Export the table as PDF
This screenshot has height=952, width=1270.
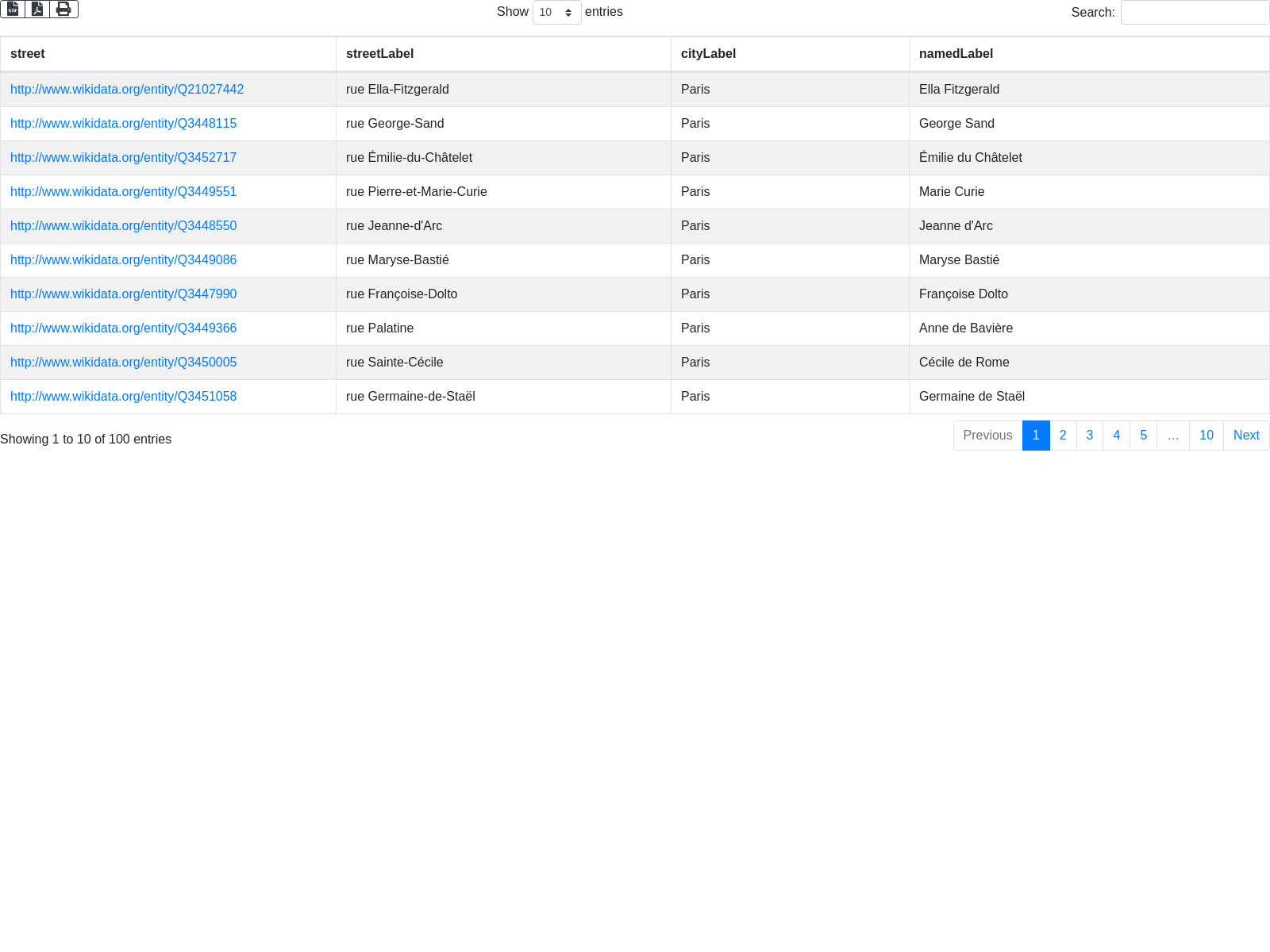(x=37, y=9)
